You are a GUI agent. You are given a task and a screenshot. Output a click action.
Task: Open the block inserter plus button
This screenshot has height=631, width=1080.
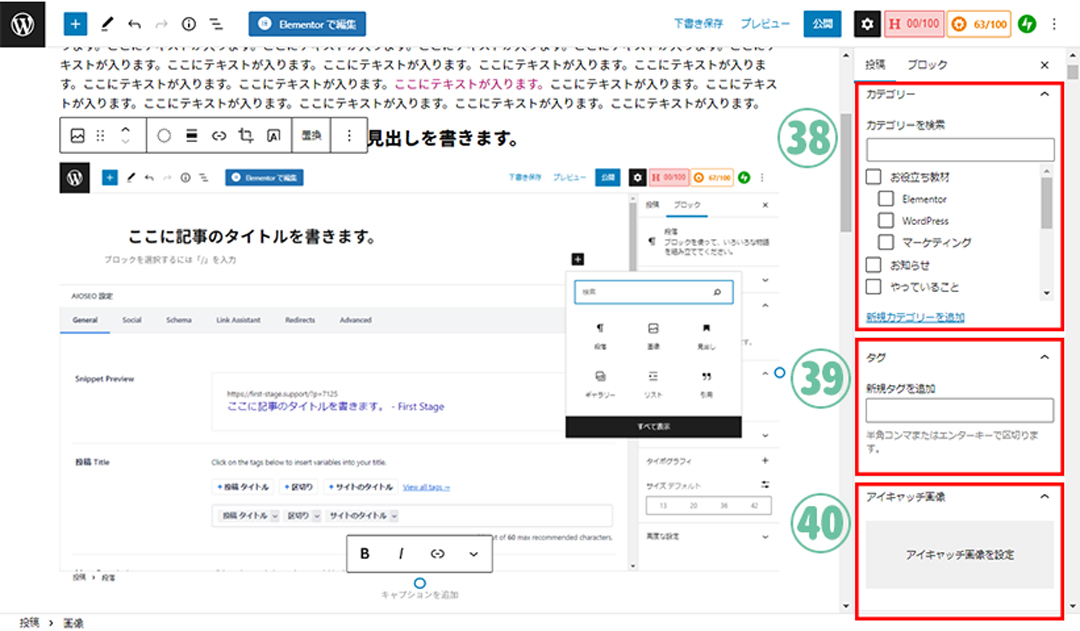tap(77, 23)
